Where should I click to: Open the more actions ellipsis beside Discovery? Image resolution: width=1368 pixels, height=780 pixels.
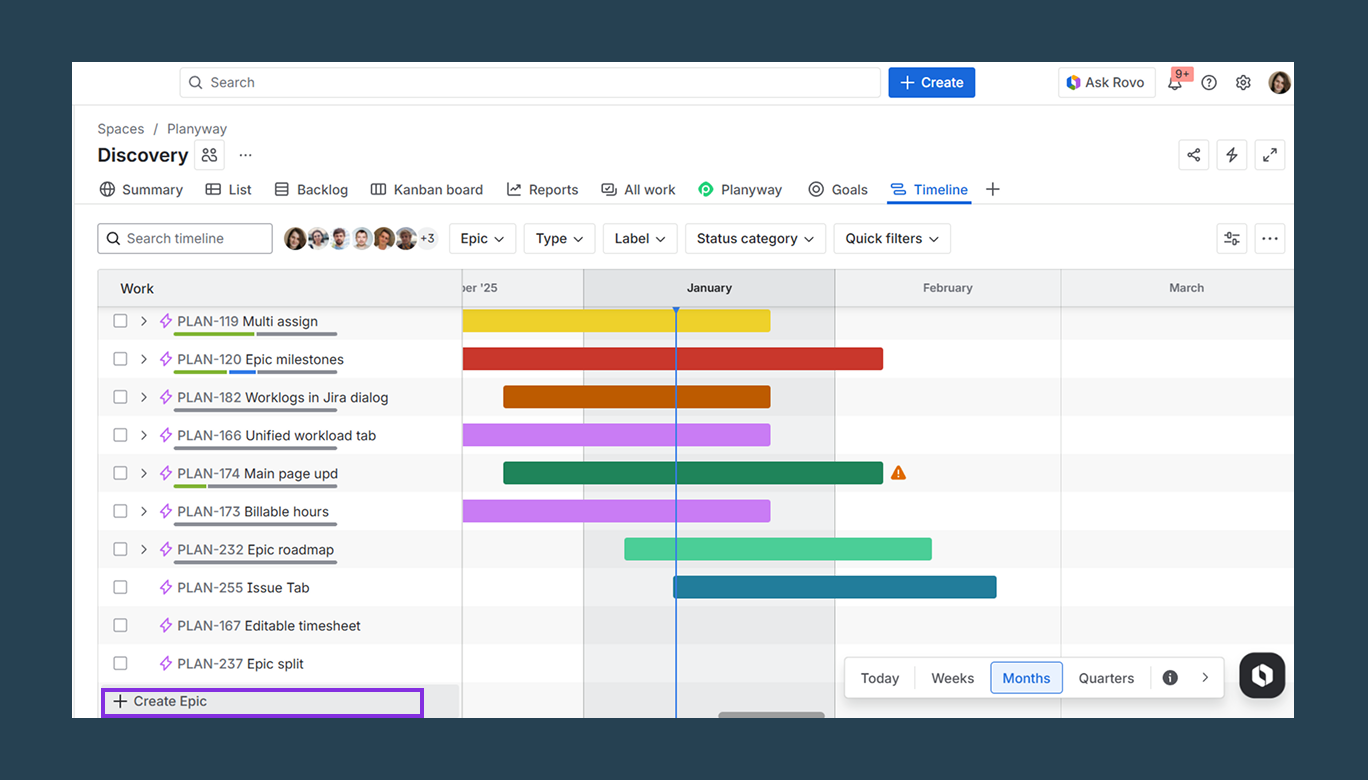coord(246,155)
